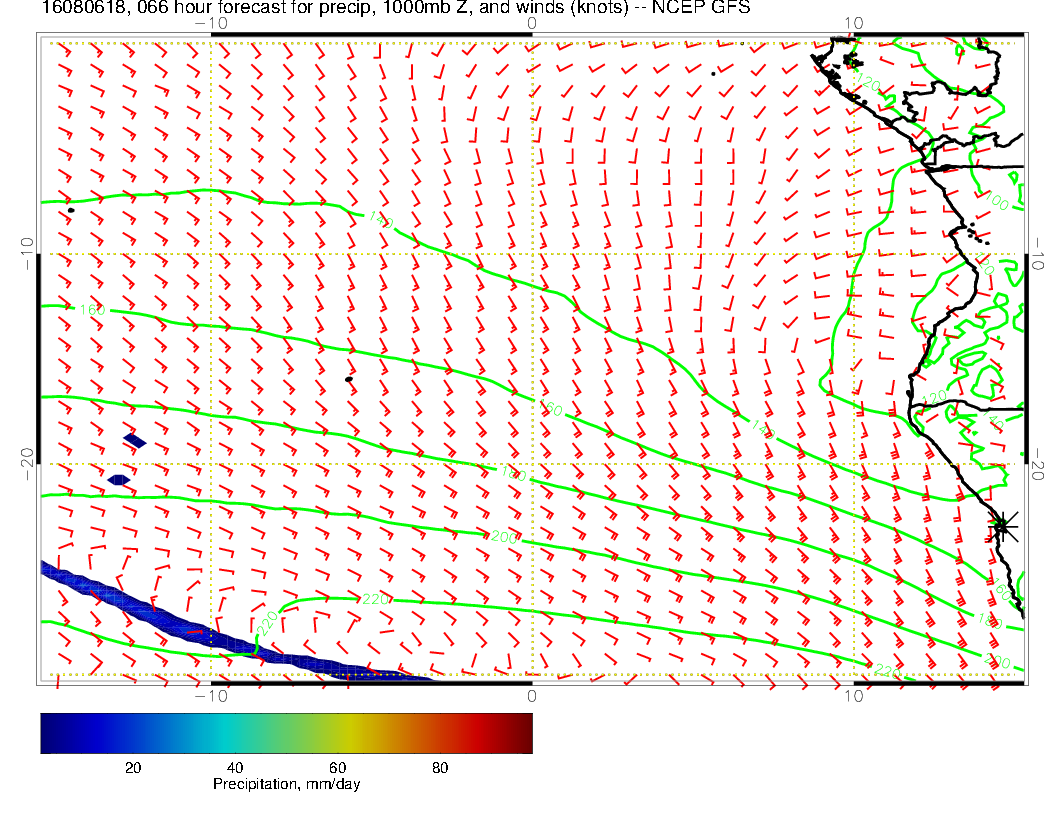Viewport: 1056px width, 816px height.
Task: Click the 80 tick label under the colorbar
Action: click(439, 767)
